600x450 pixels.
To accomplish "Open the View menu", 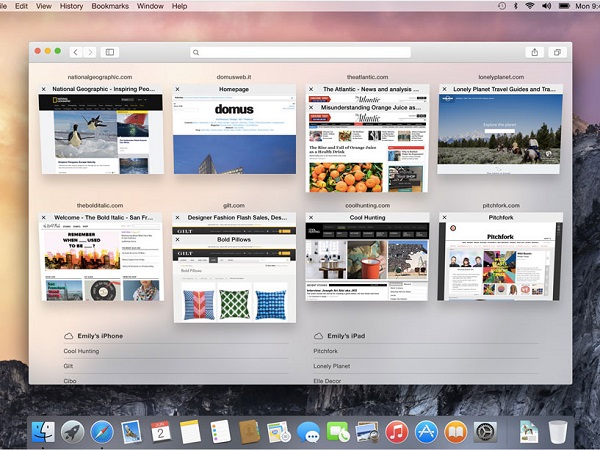I will pos(44,6).
